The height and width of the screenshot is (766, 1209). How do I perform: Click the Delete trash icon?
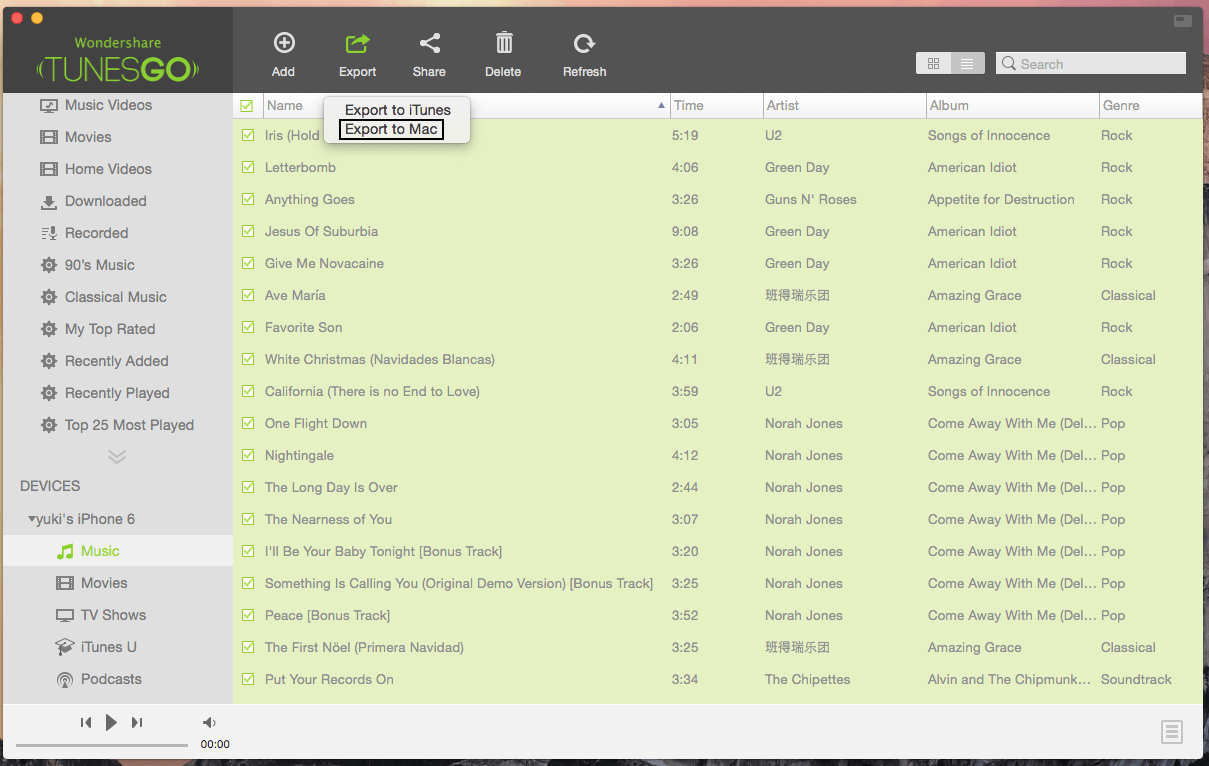(x=504, y=43)
